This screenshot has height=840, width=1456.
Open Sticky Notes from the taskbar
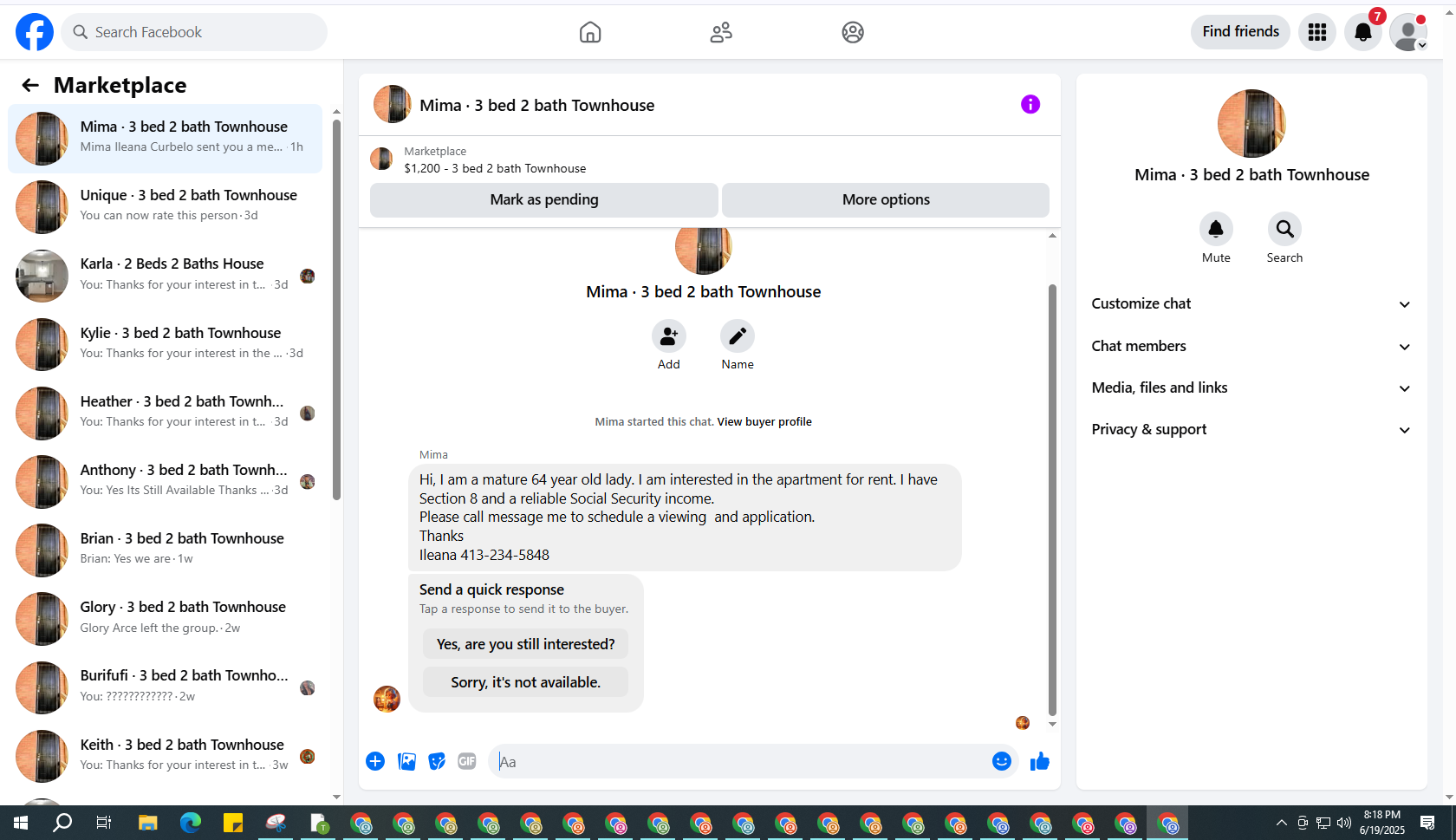tap(232, 823)
